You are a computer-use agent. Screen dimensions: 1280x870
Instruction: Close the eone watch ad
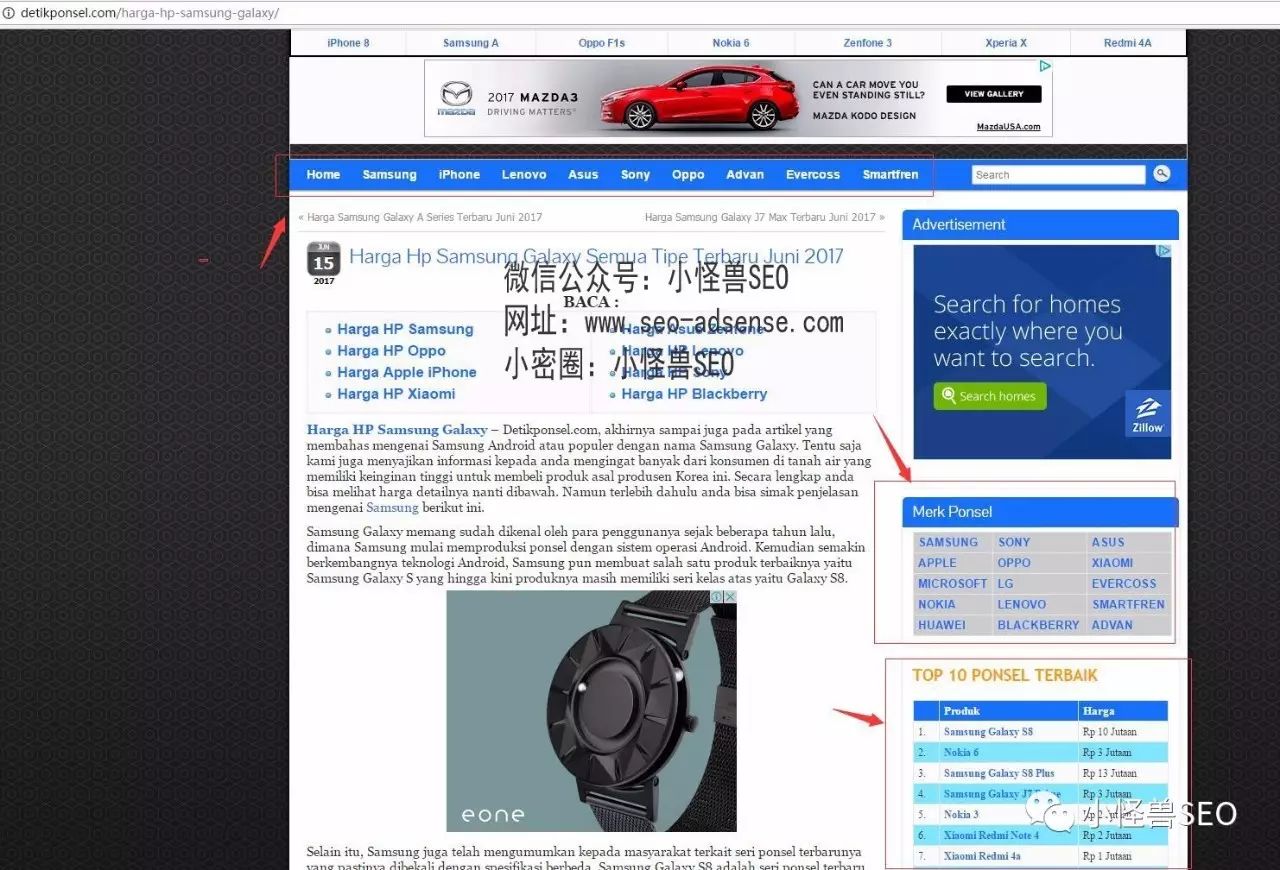tap(730, 597)
